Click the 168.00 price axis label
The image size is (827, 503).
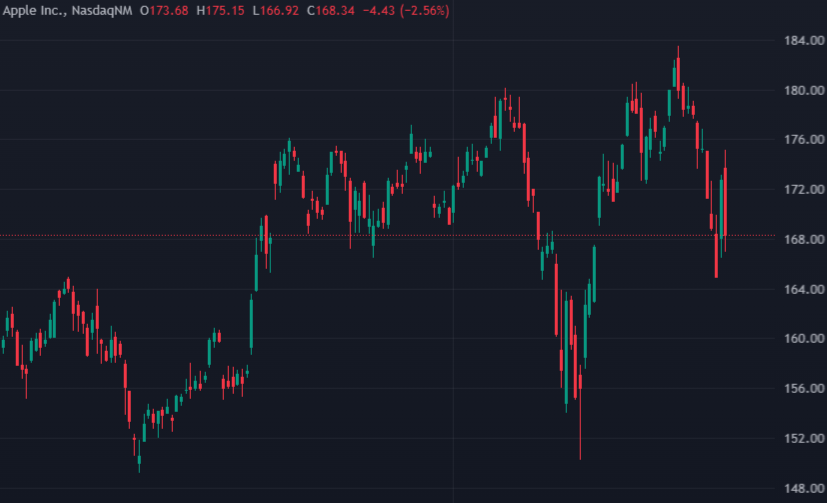pos(804,239)
